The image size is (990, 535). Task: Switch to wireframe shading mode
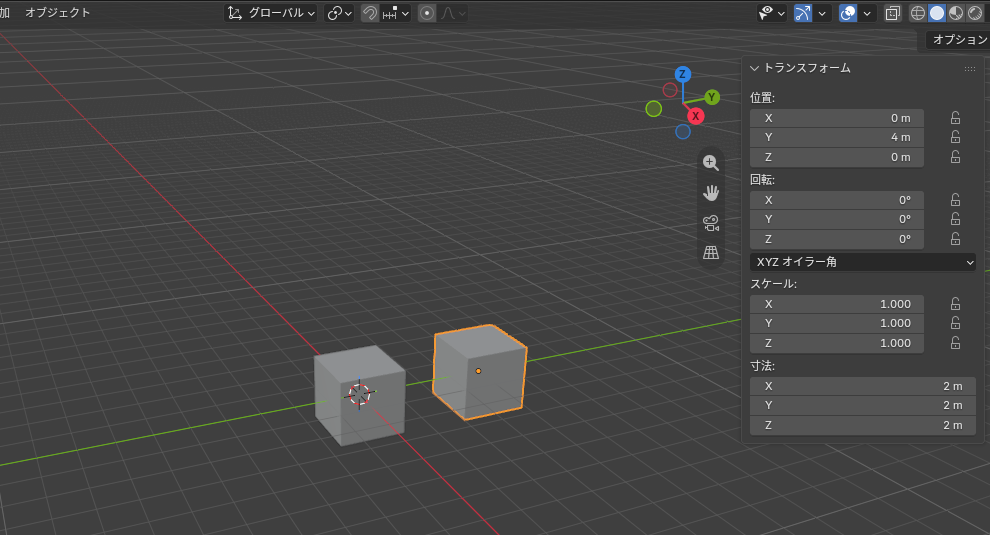(918, 13)
